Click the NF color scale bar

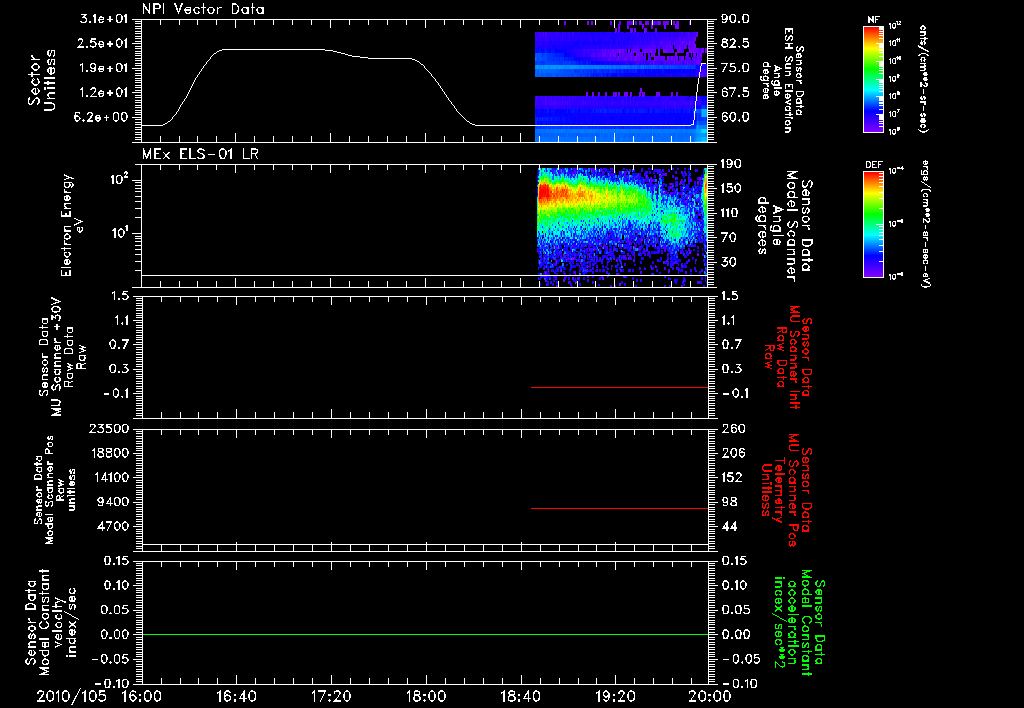(x=874, y=79)
